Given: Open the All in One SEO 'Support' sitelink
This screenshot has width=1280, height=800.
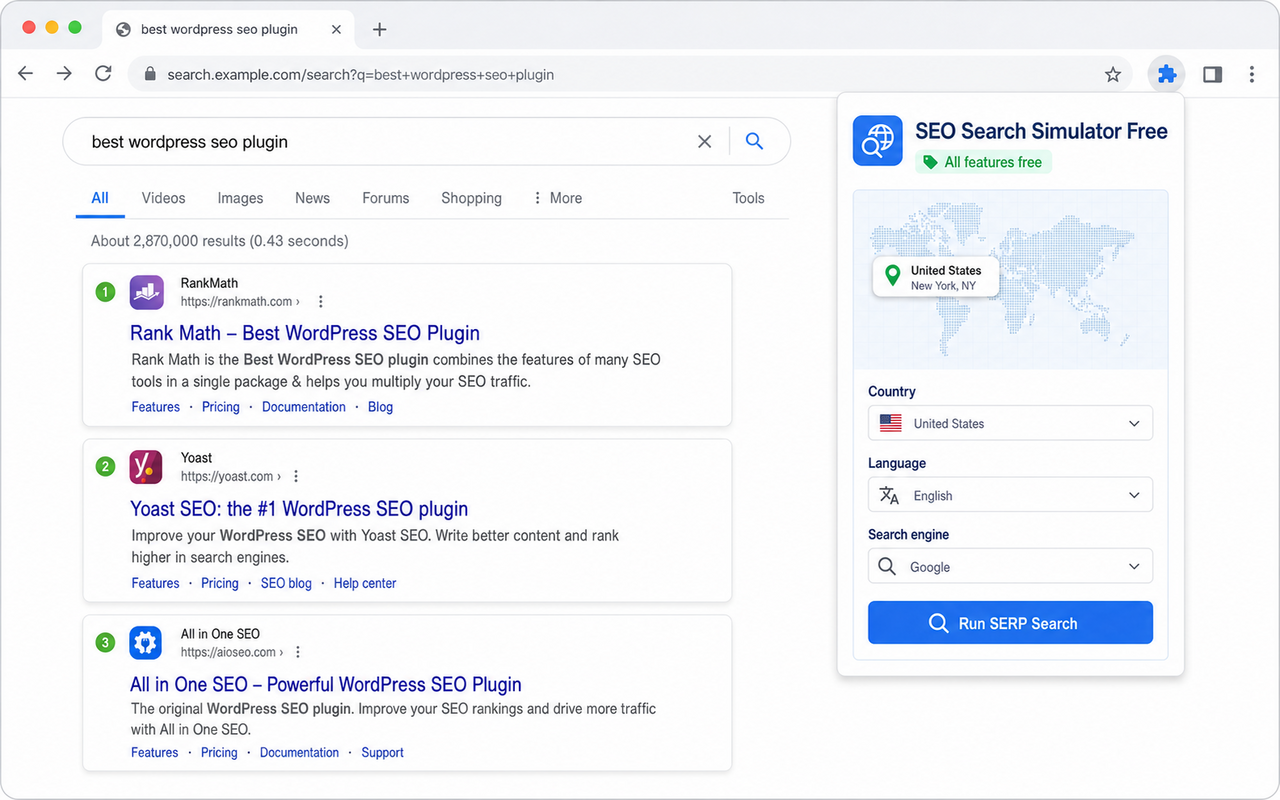Looking at the screenshot, I should [382, 752].
